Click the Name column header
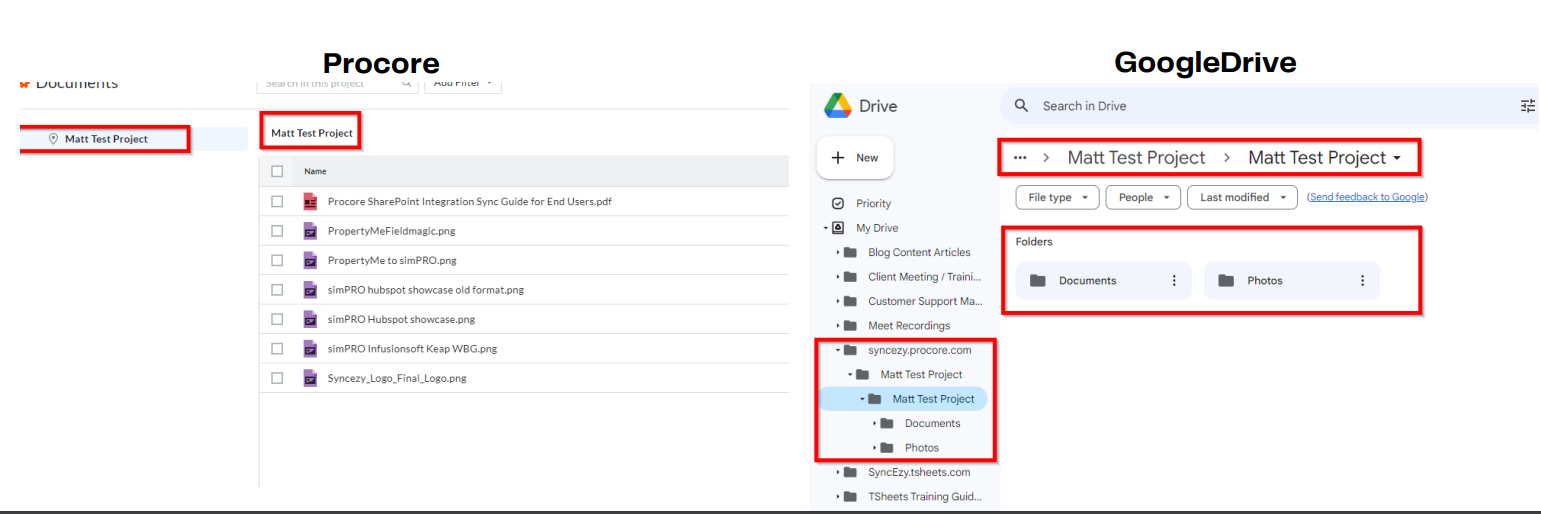The width and height of the screenshot is (1541, 514). [x=316, y=171]
